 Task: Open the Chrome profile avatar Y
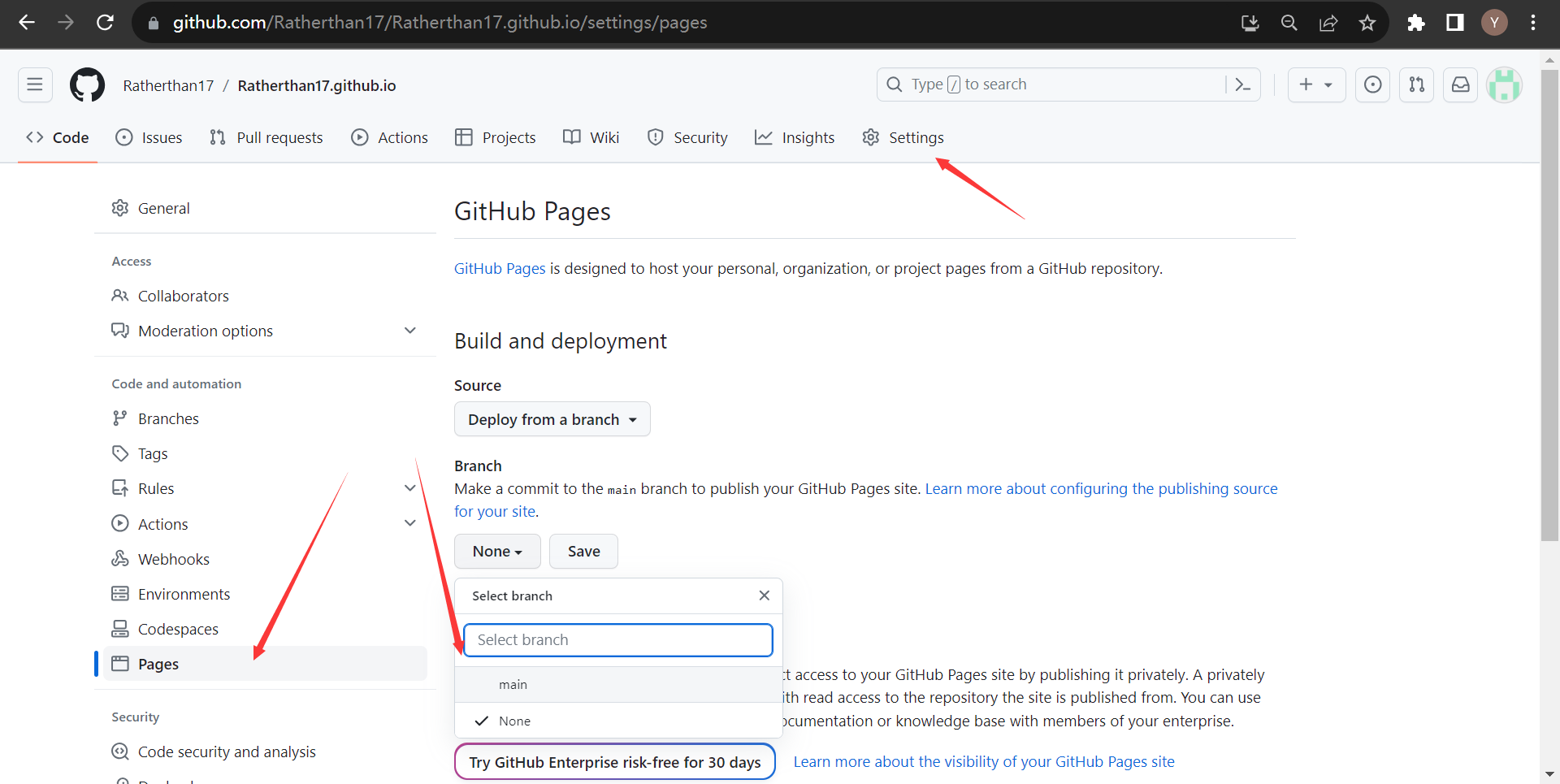point(1494,23)
